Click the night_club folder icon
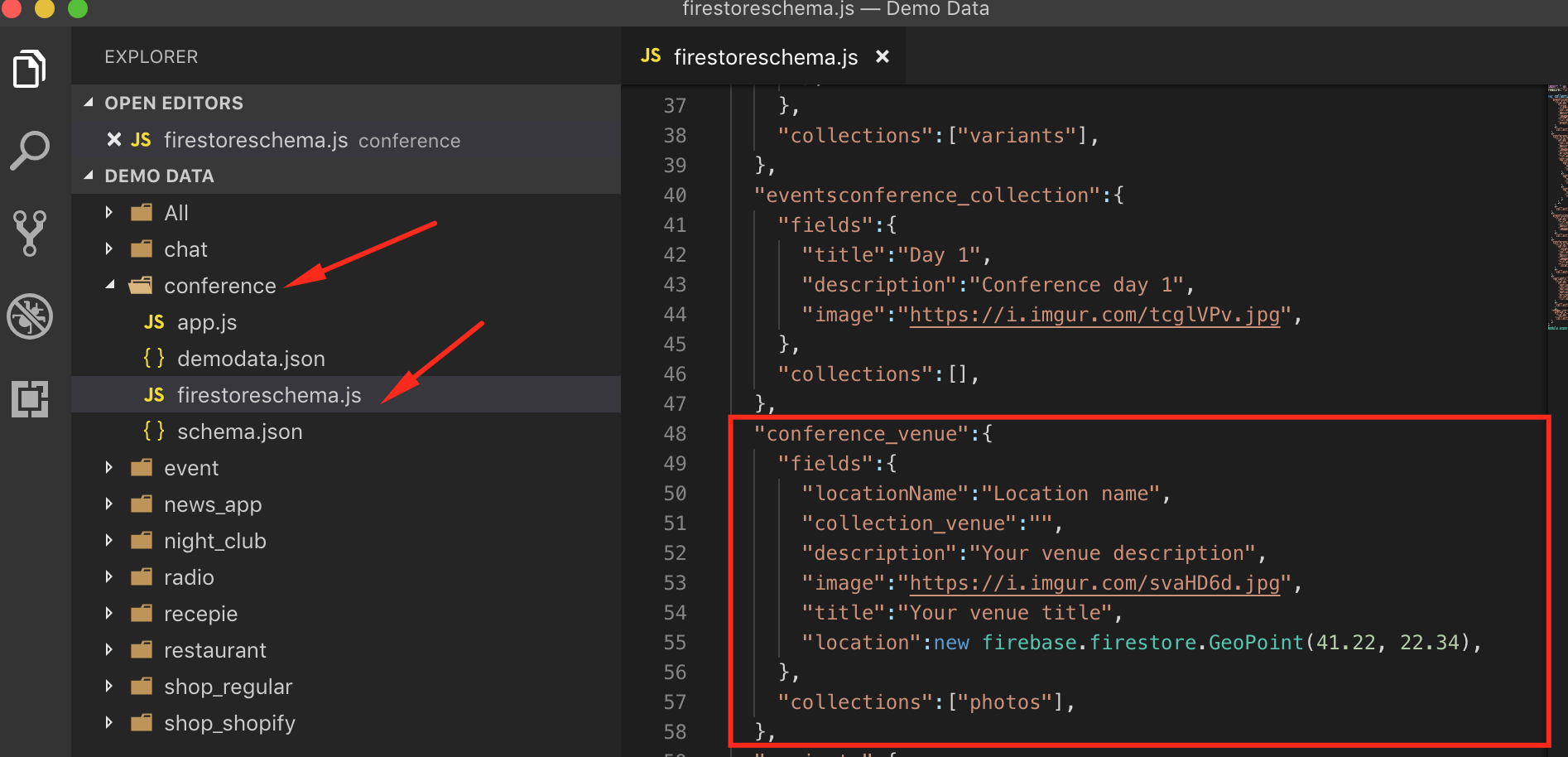 tap(142, 541)
